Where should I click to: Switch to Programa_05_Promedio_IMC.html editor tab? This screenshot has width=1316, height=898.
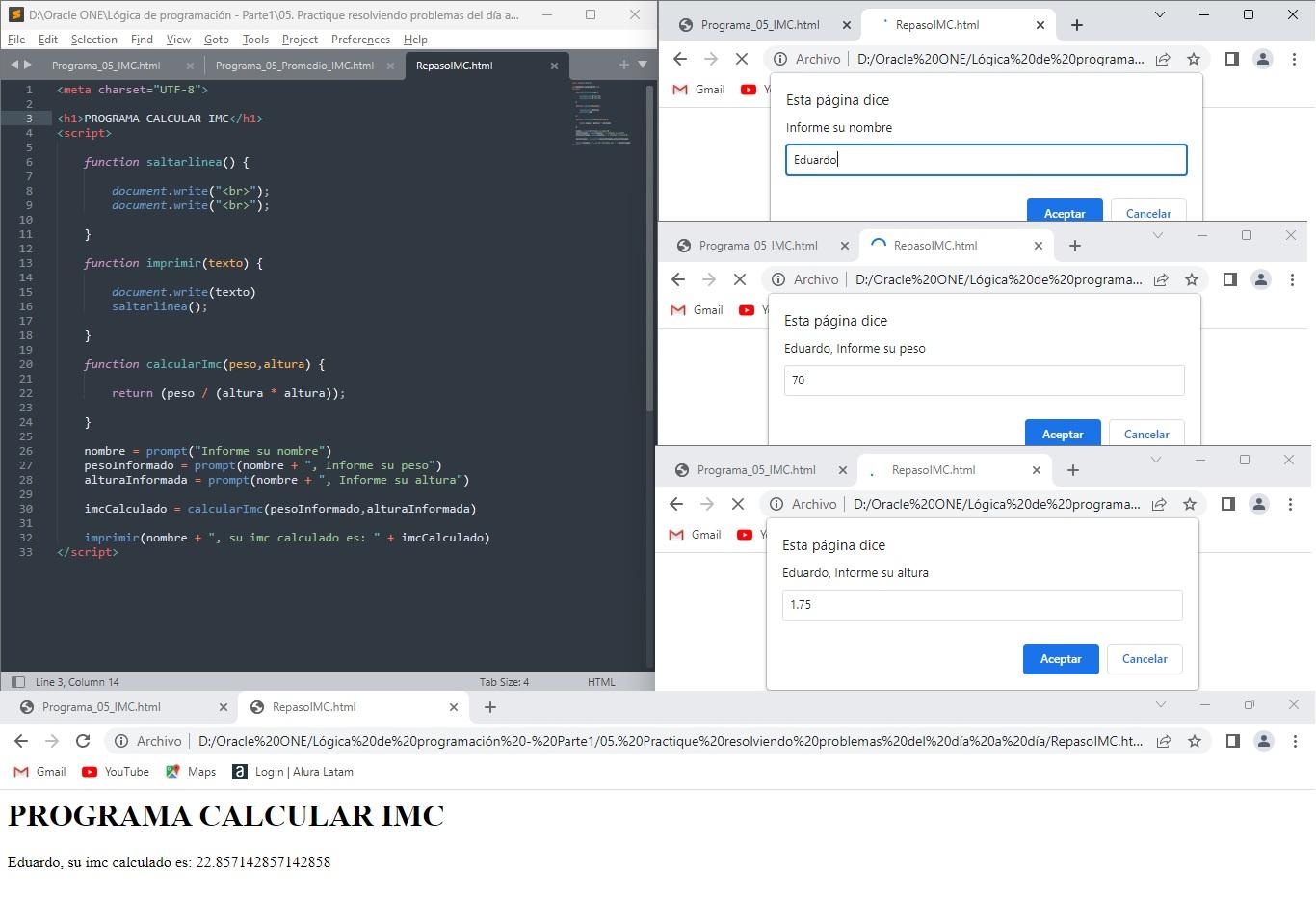294,66
